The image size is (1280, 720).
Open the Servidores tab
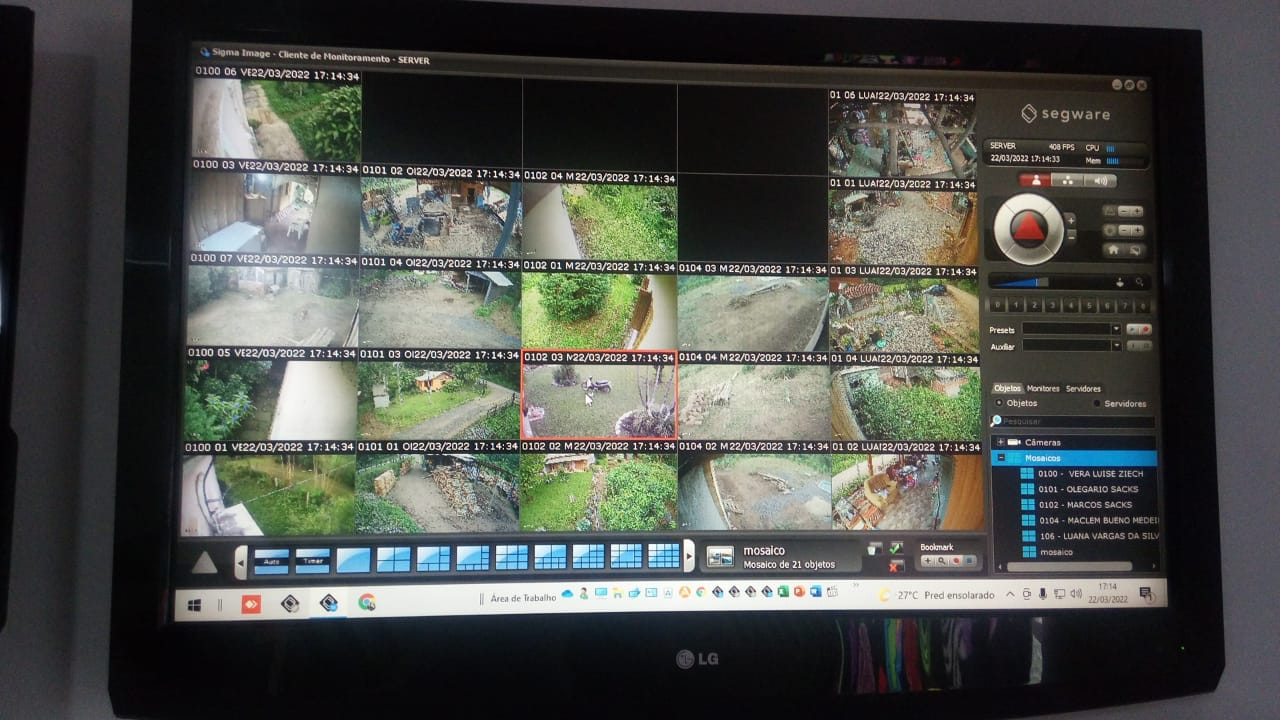pyautogui.click(x=1083, y=389)
